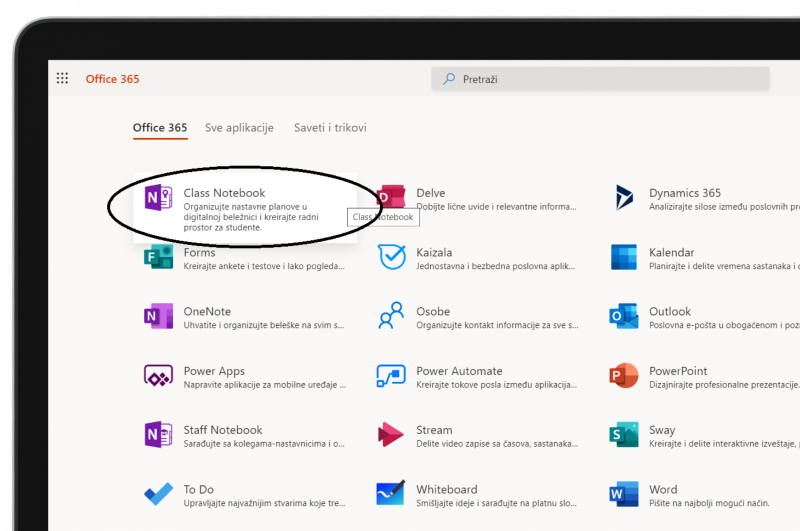Click 'Poslovna e-pošta' Outlook description

724,325
